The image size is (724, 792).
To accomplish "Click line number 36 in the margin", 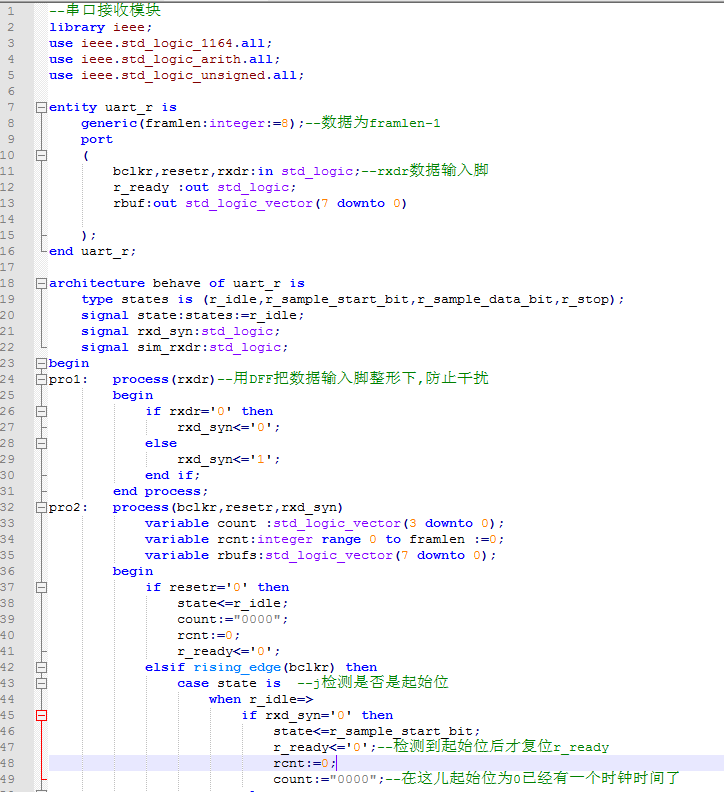I will tap(10, 571).
